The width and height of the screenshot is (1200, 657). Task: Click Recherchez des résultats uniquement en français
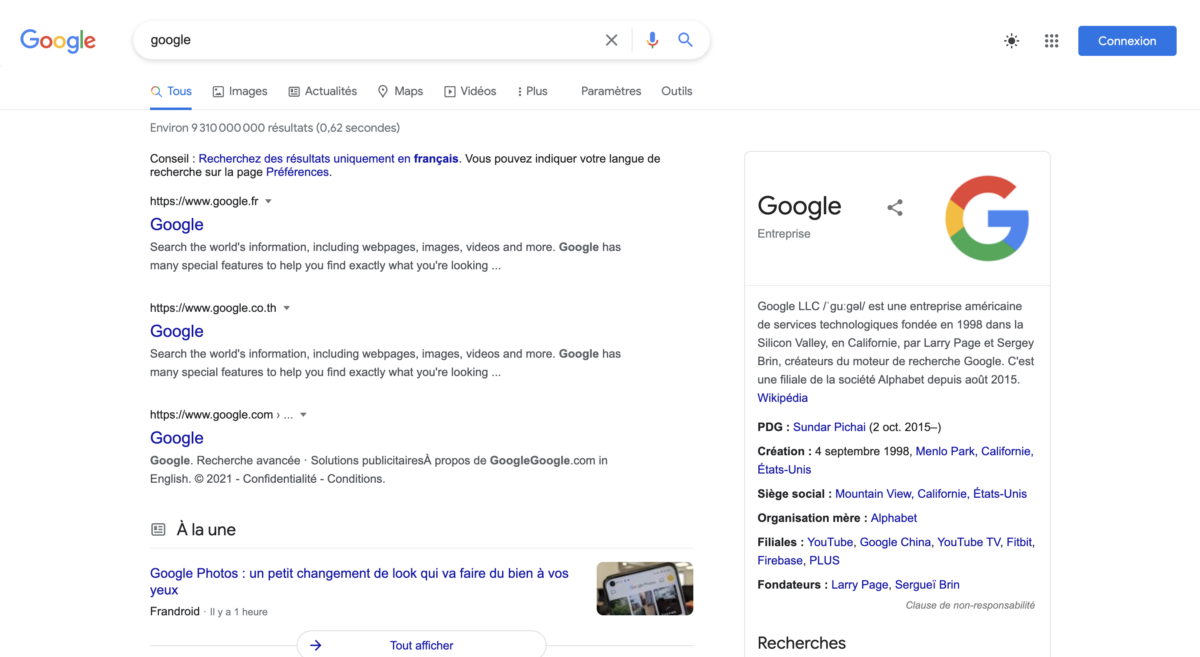click(328, 158)
